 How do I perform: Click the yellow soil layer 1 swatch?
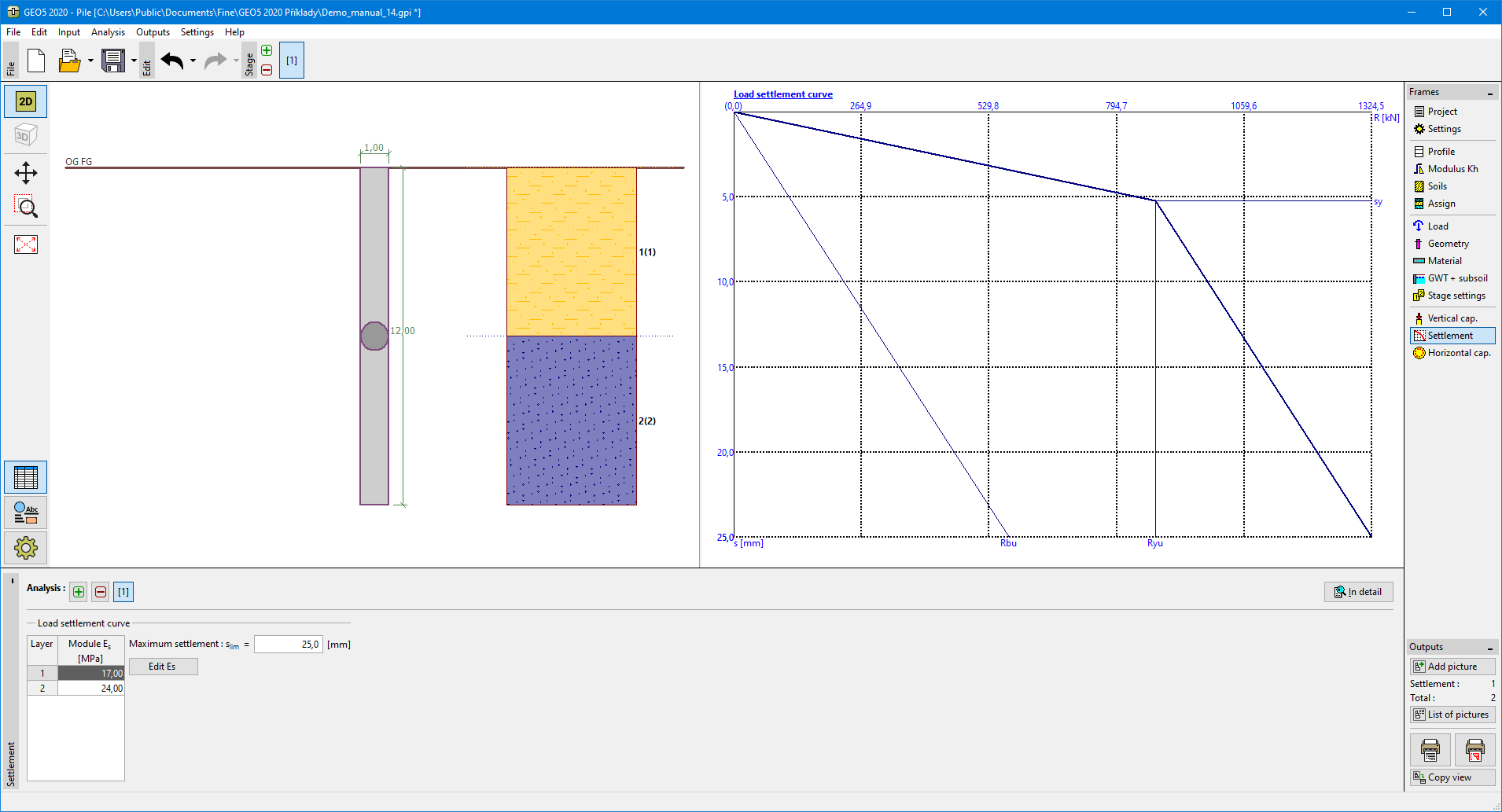[x=571, y=252]
